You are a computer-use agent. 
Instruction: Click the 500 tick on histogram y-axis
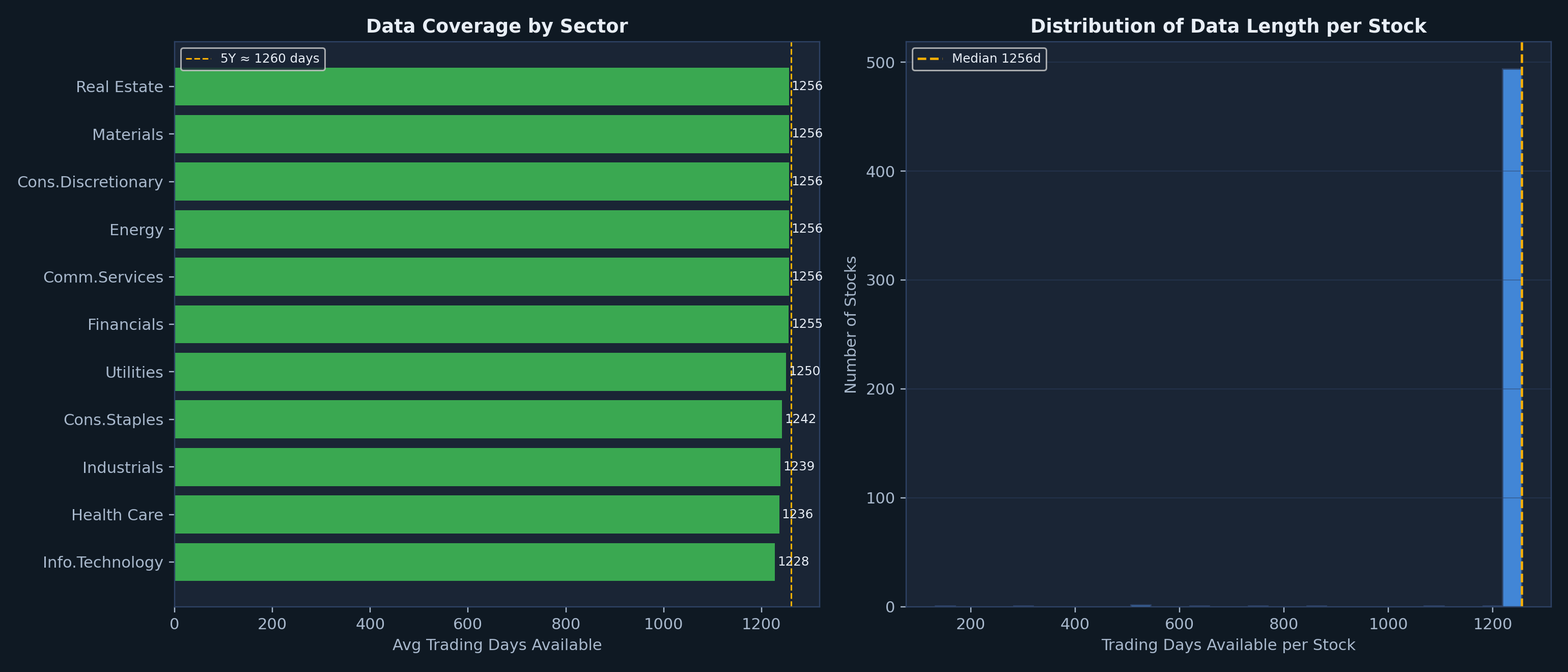point(880,63)
